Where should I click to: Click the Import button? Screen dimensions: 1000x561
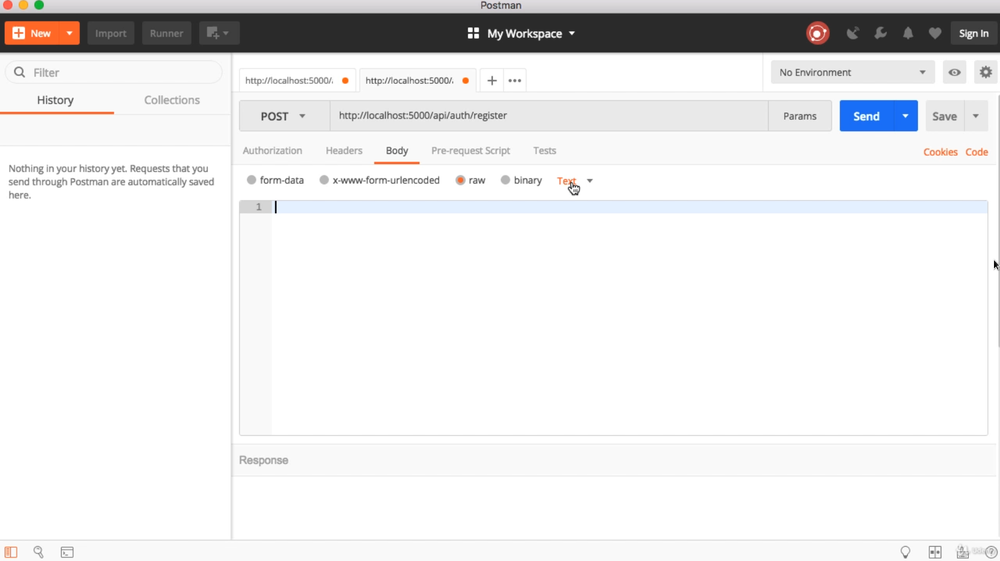coord(111,33)
